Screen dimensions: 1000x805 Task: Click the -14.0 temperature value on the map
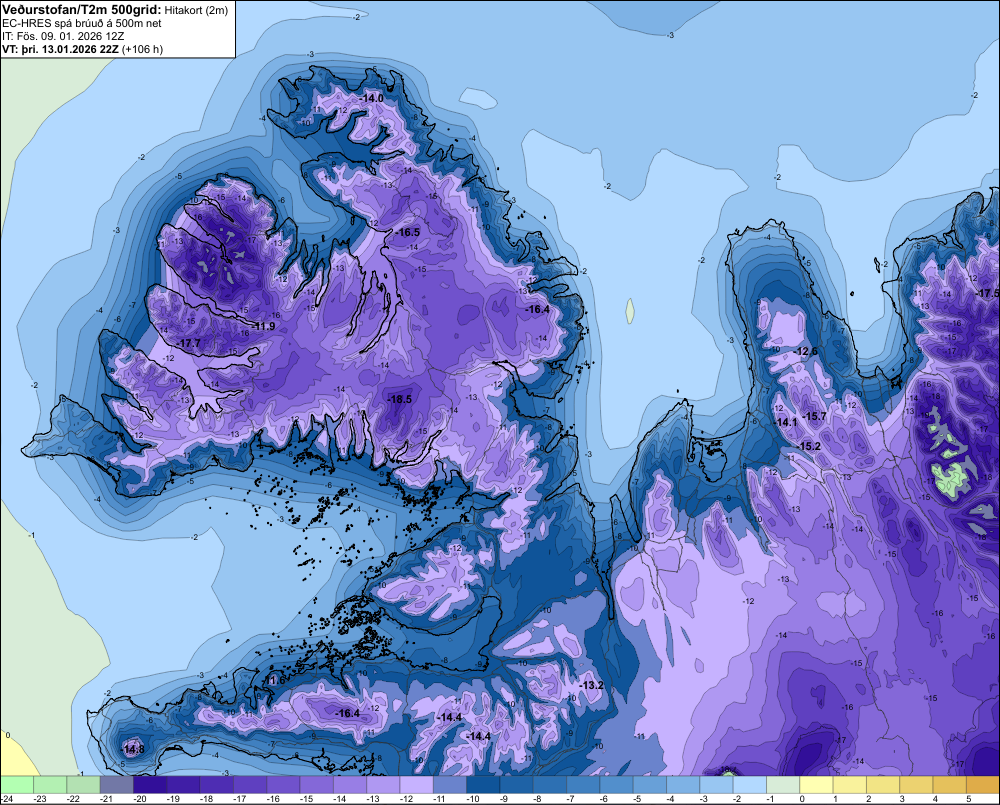372,98
